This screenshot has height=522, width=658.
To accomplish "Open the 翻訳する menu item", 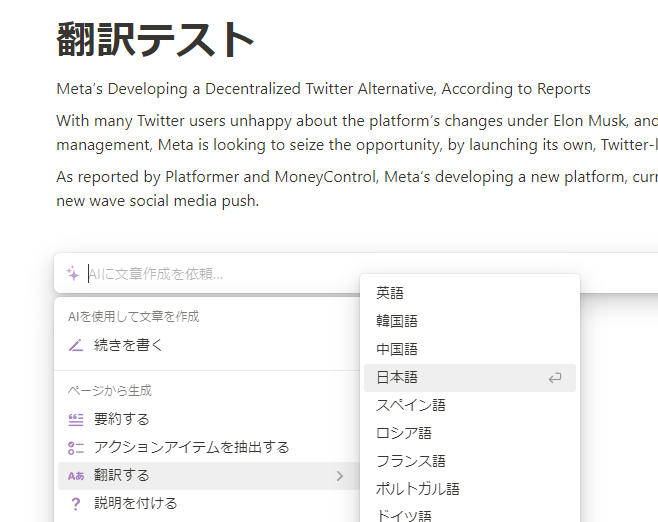I will 209,476.
